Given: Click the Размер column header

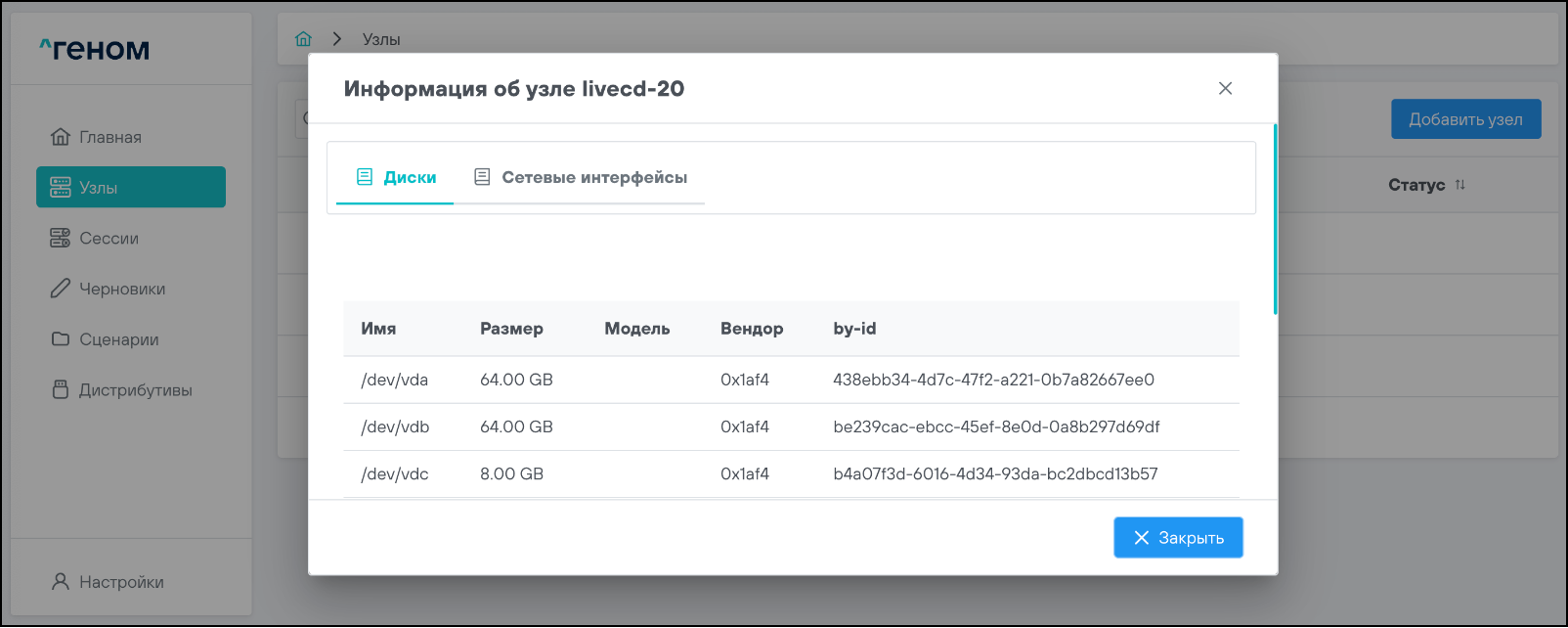Looking at the screenshot, I should coord(511,329).
